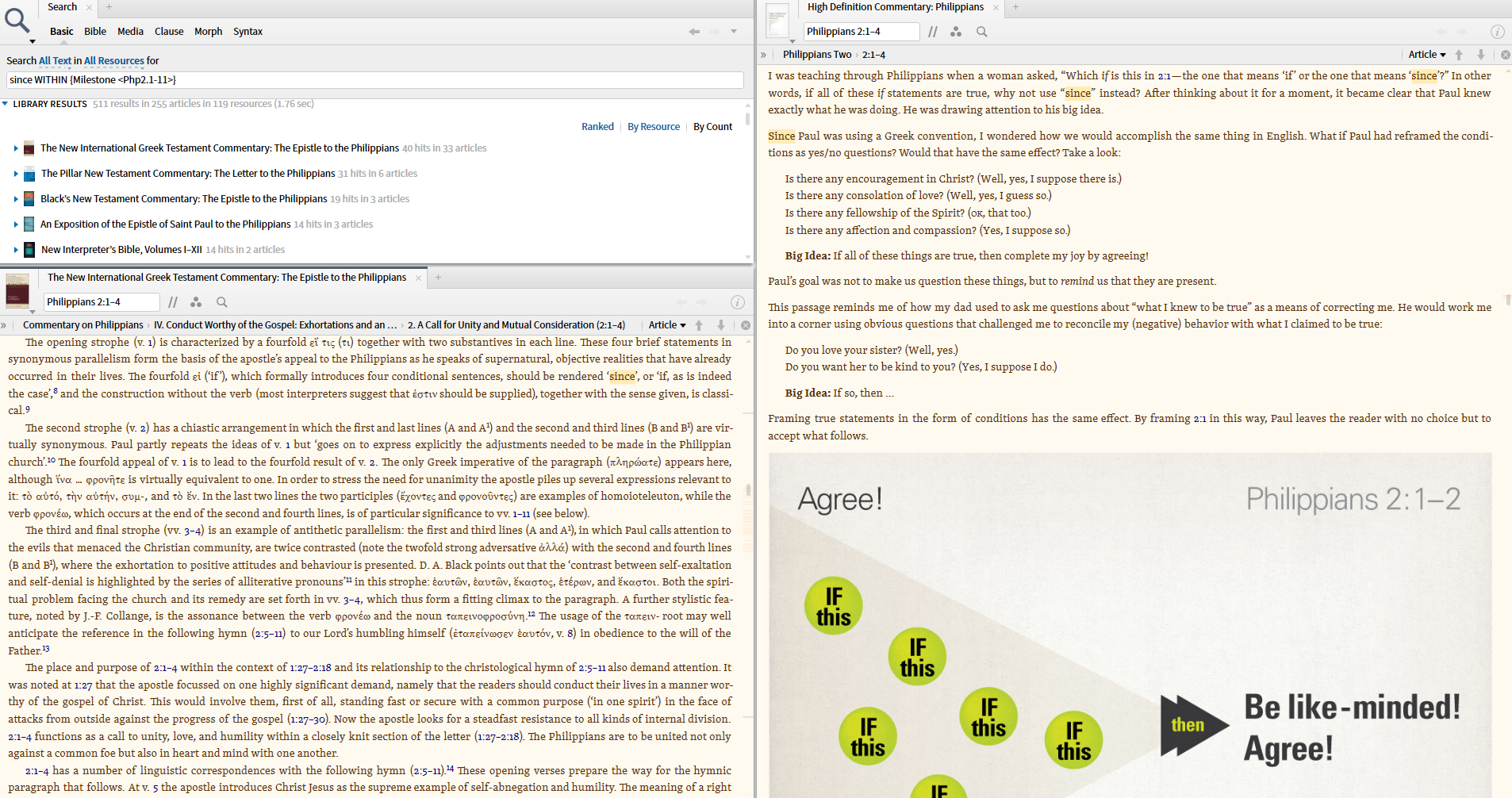Screen dimensions: 1512x798
Task: Click the NIGTC book cover panel icon
Action: pyautogui.click(x=17, y=290)
